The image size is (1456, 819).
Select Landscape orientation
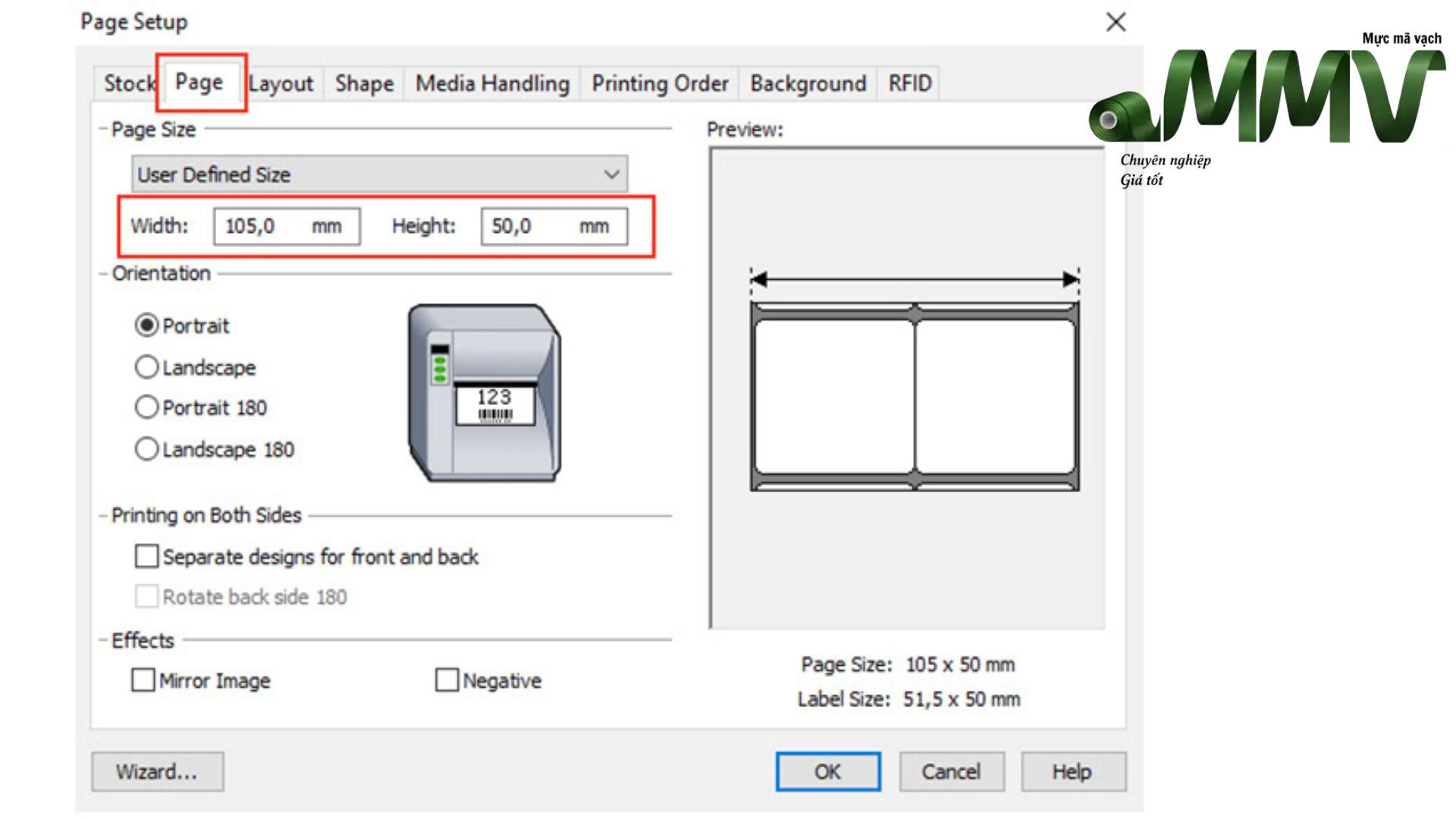[x=196, y=368]
